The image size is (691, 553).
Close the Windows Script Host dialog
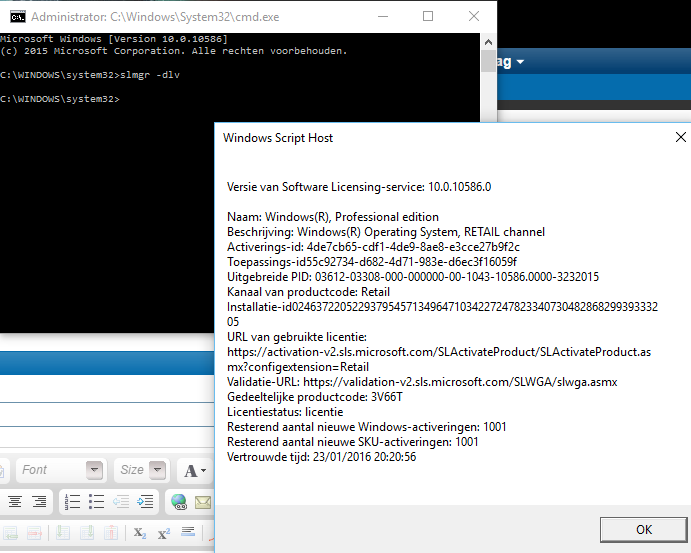coord(680,137)
